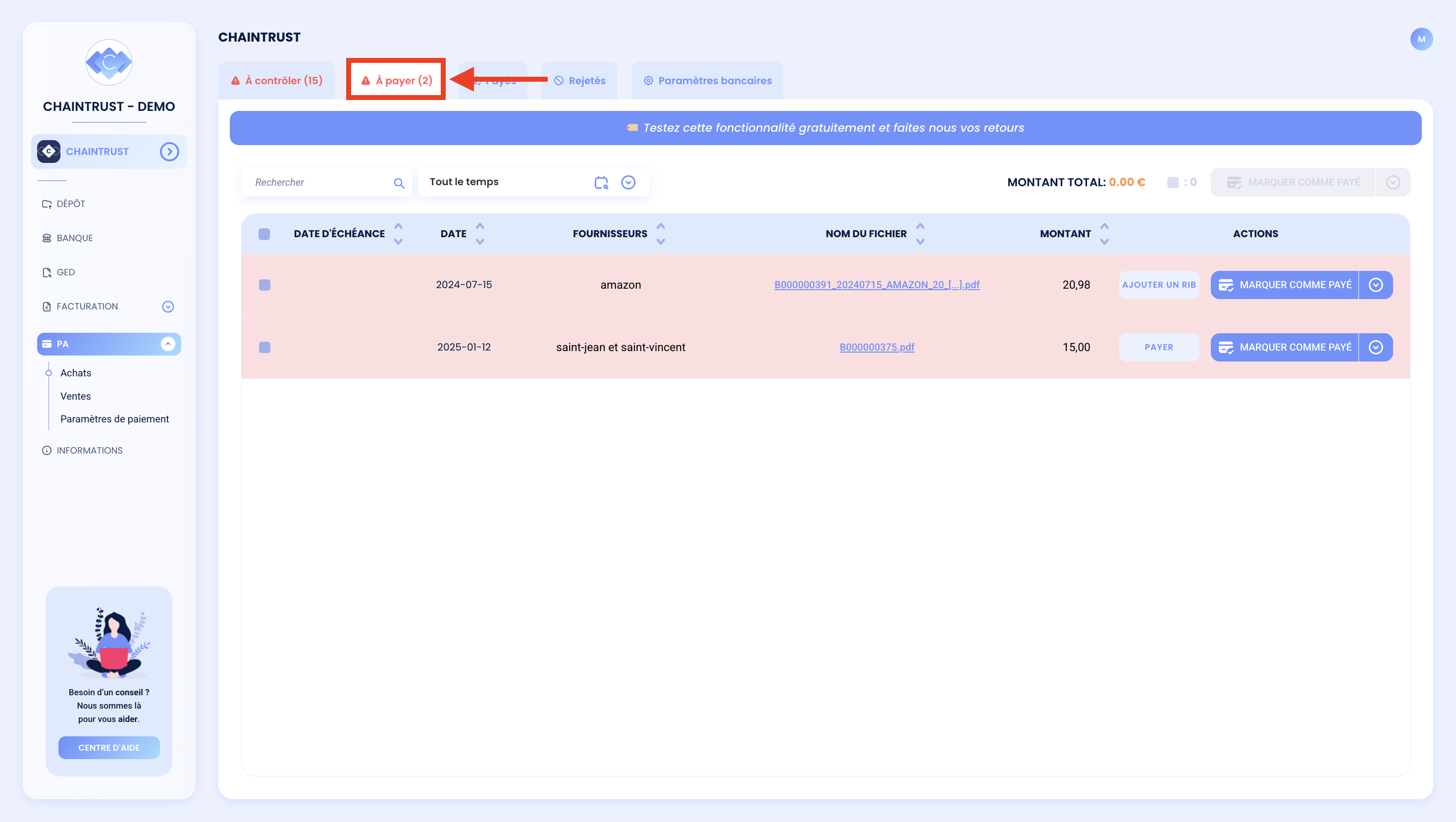
Task: Check the select-all header checkbox
Action: [x=264, y=234]
